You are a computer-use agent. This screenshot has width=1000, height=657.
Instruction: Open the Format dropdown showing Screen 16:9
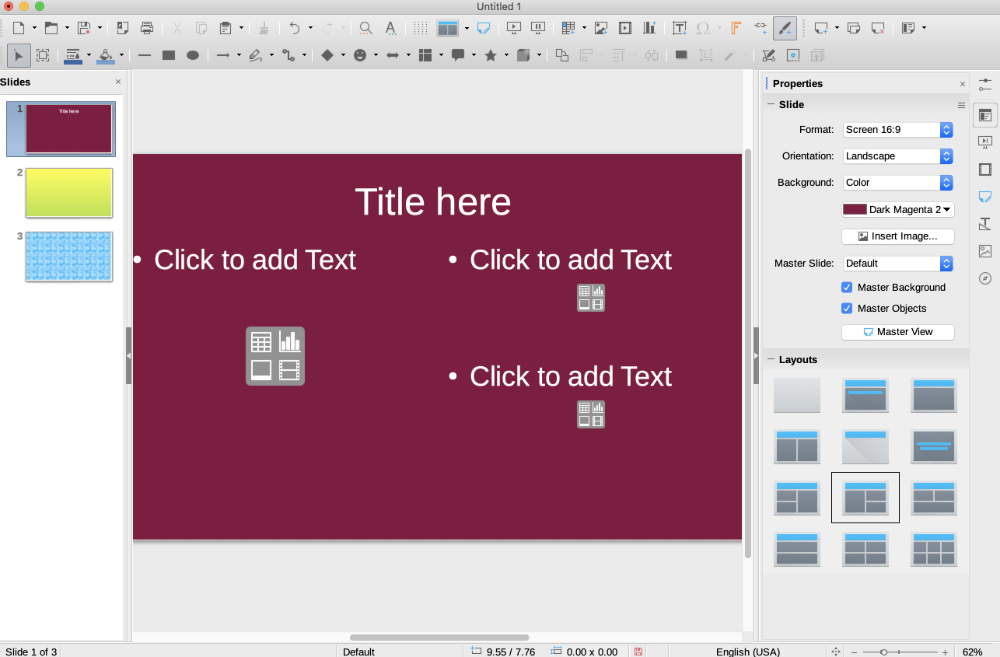point(897,130)
